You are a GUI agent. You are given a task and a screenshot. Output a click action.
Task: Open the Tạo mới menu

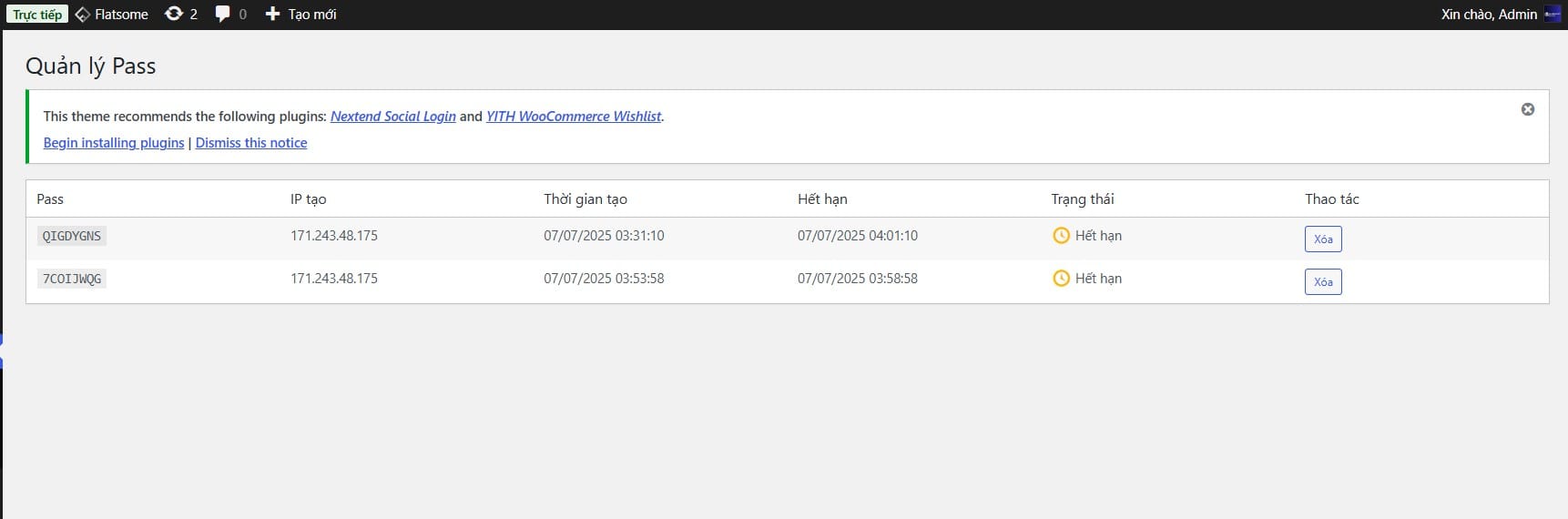coord(311,15)
